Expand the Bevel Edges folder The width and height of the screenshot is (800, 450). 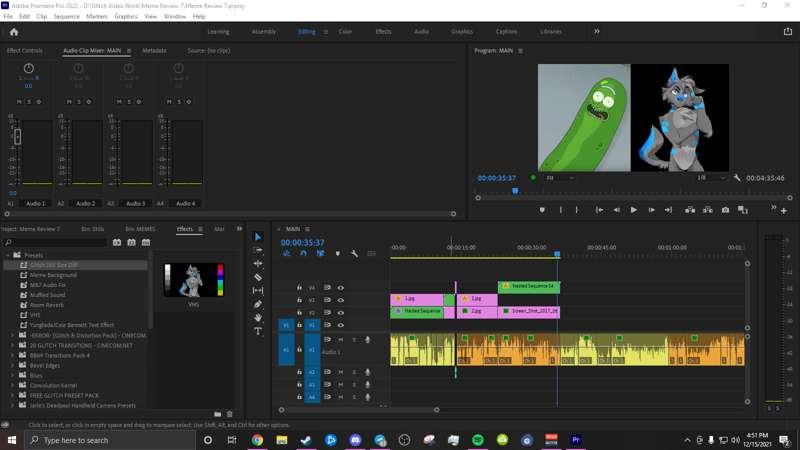click(x=12, y=365)
